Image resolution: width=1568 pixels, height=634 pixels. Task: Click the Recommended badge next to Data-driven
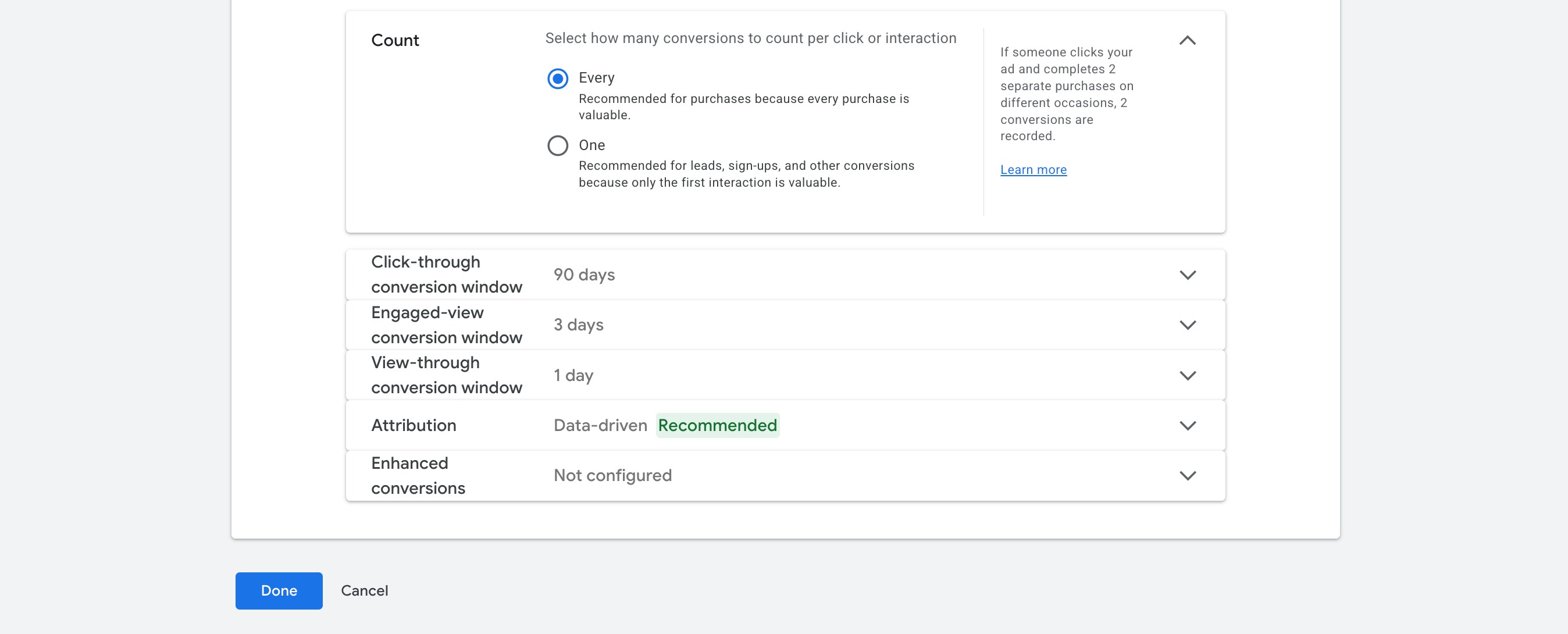(x=717, y=426)
